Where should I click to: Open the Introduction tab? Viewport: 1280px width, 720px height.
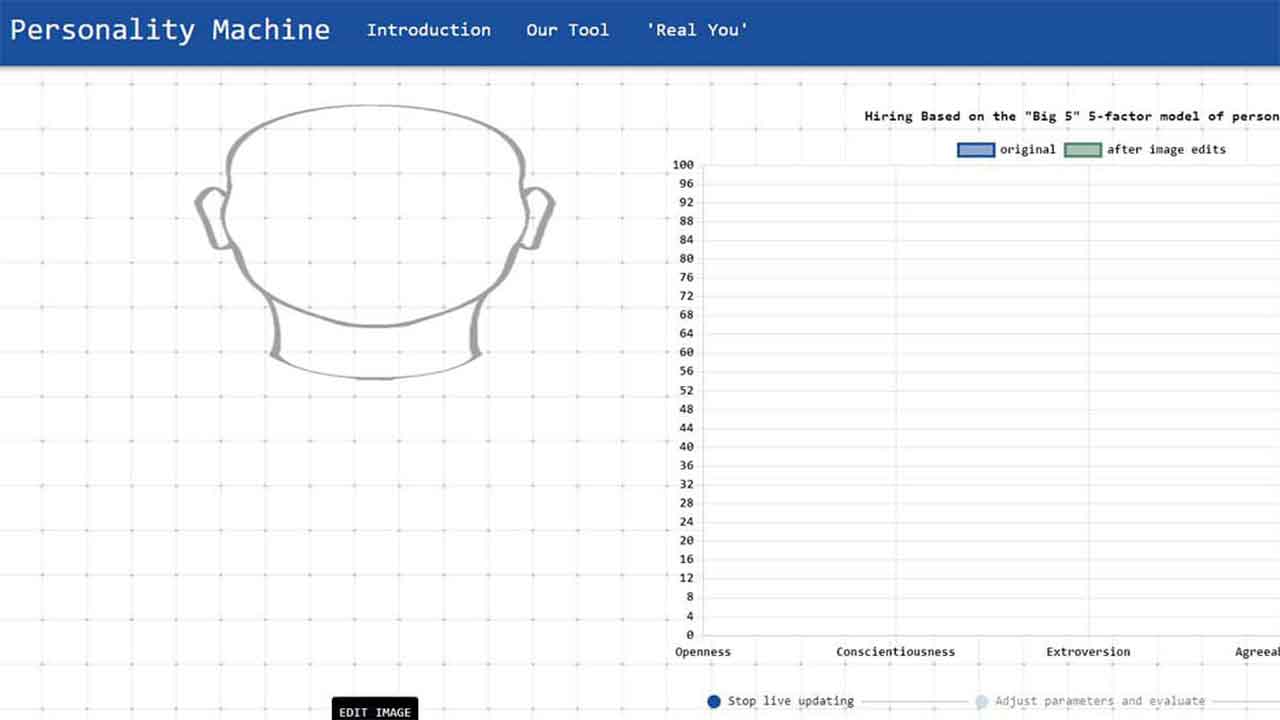click(x=428, y=30)
